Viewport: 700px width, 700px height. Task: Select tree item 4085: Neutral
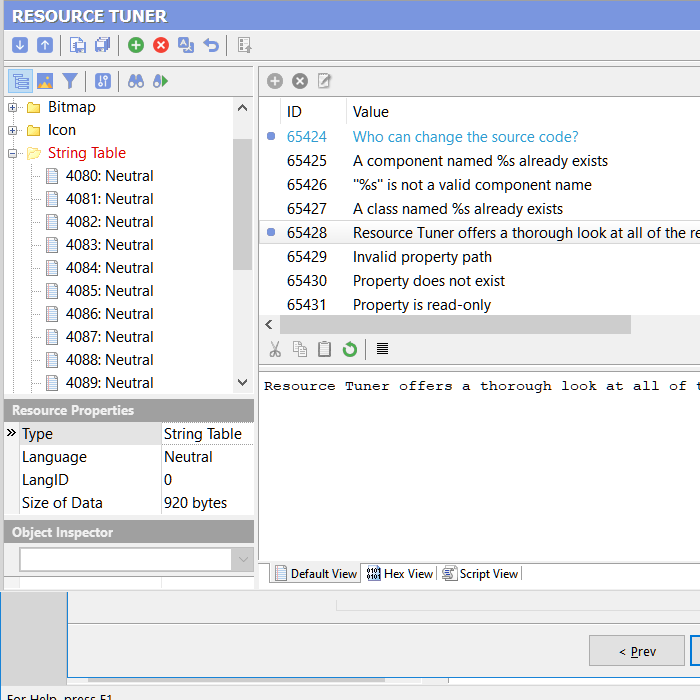pyautogui.click(x=109, y=291)
